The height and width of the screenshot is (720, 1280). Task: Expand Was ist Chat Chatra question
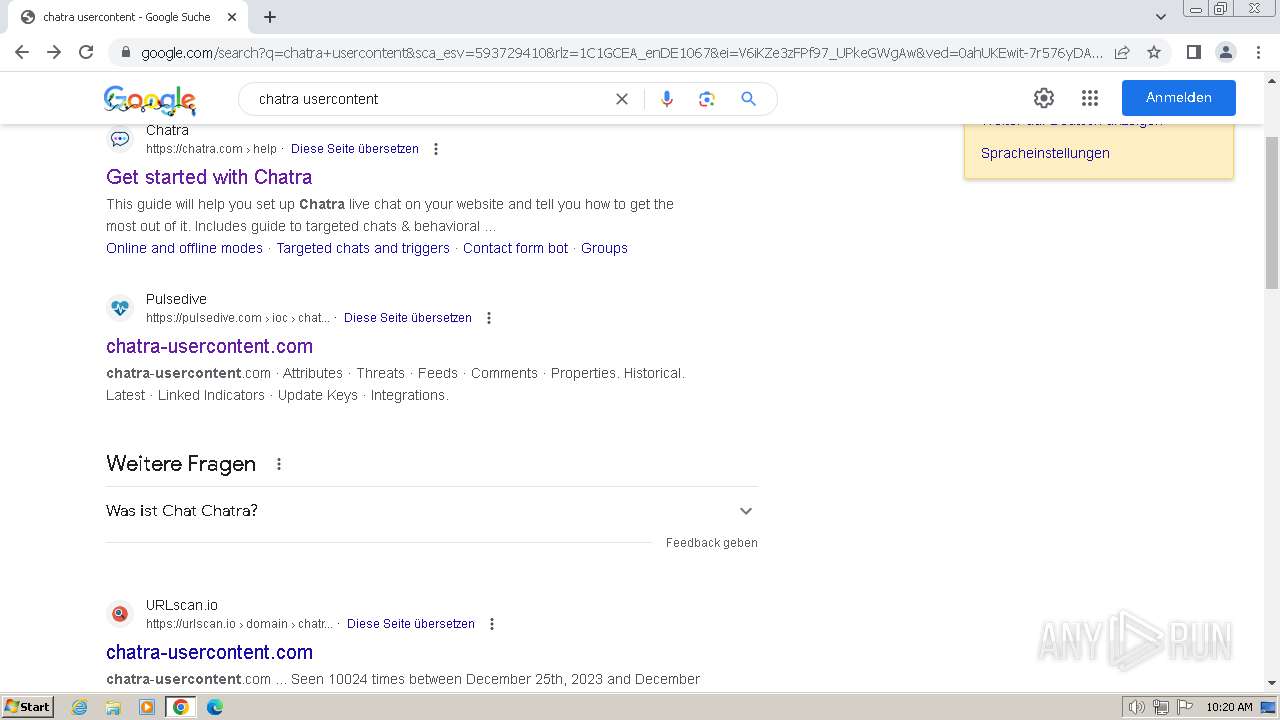pos(431,511)
